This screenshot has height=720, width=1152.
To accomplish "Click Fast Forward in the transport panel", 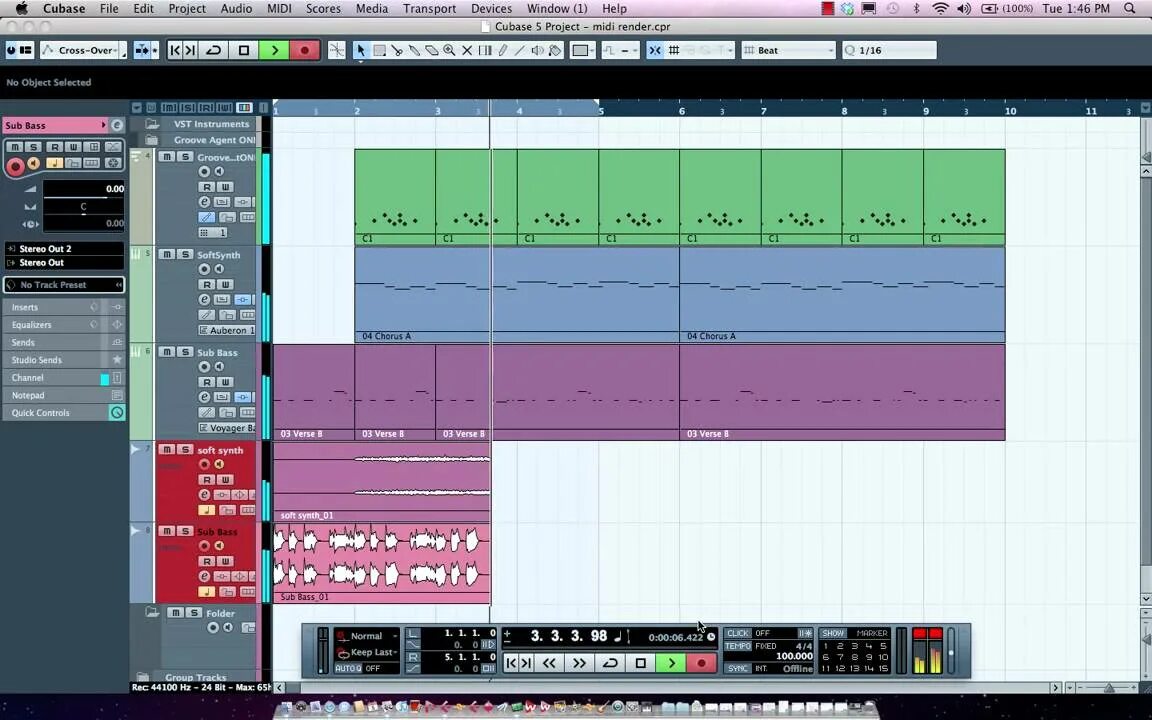I will 579,663.
